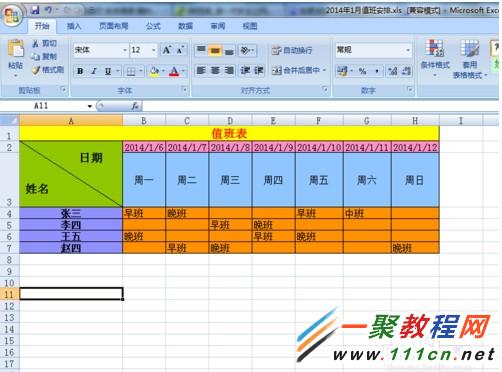
Task: Align text right
Action: tap(229, 70)
